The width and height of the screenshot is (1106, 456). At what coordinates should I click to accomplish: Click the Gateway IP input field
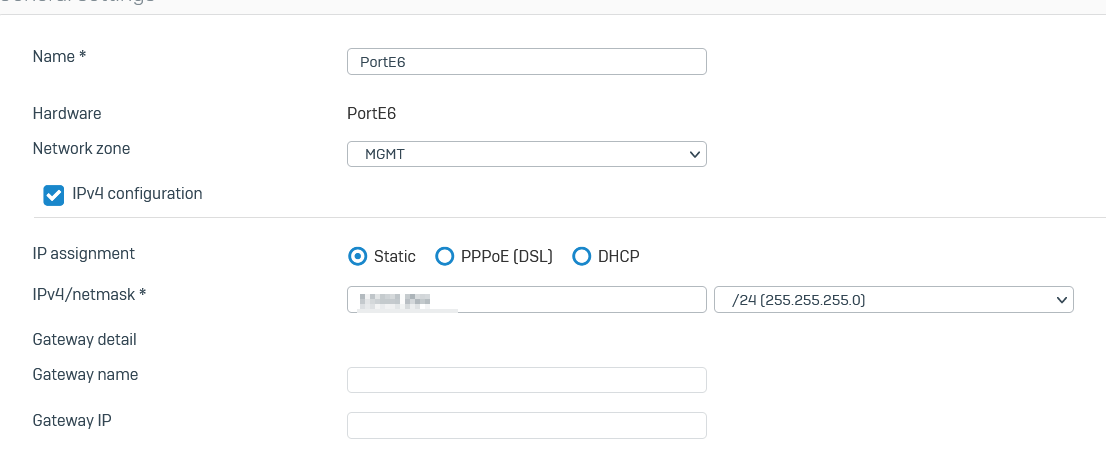click(526, 425)
